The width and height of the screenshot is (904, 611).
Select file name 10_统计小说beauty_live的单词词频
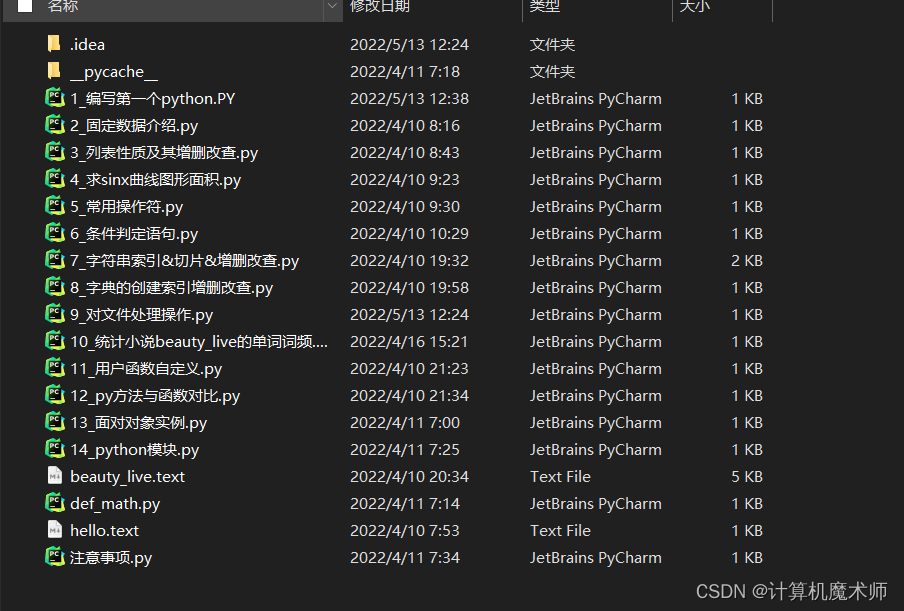point(199,342)
